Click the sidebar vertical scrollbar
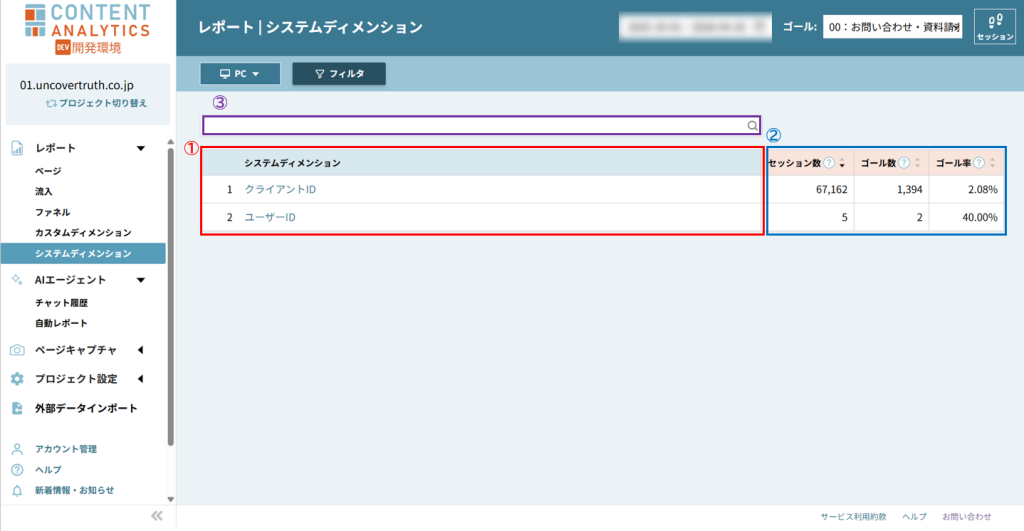The image size is (1024, 531). (171, 300)
